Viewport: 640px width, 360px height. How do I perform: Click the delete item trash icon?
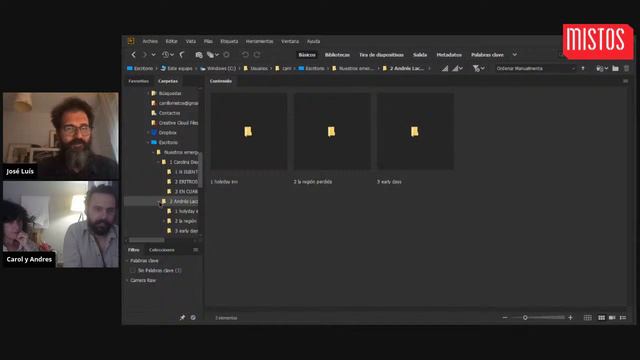(627, 69)
